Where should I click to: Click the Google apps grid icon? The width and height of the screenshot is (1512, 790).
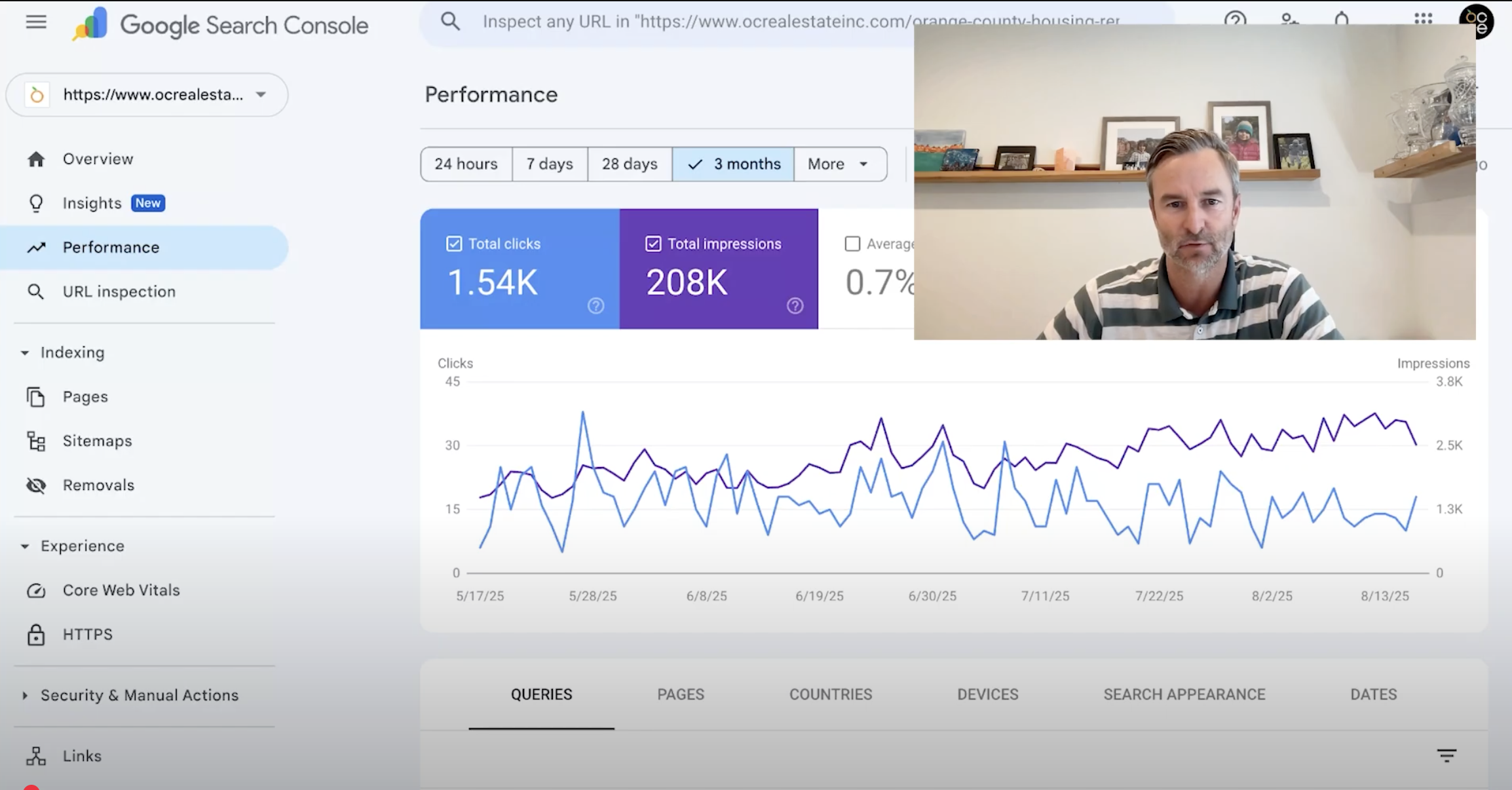(x=1423, y=19)
